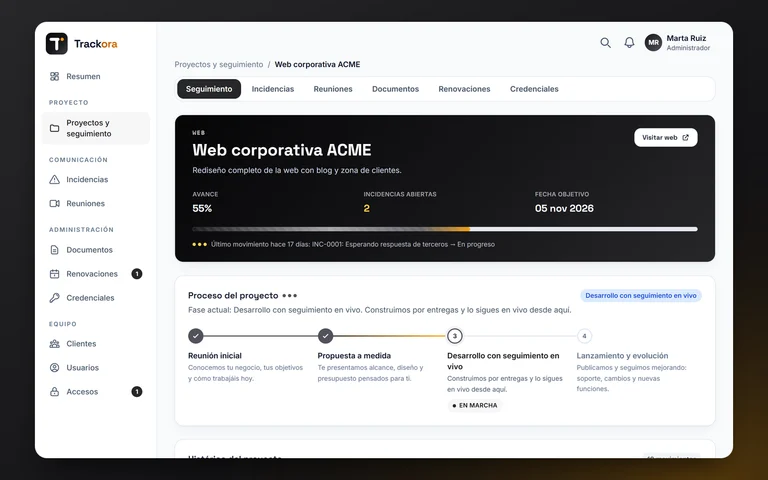
Task: Click the Accesos lock icon
Action: (54, 392)
